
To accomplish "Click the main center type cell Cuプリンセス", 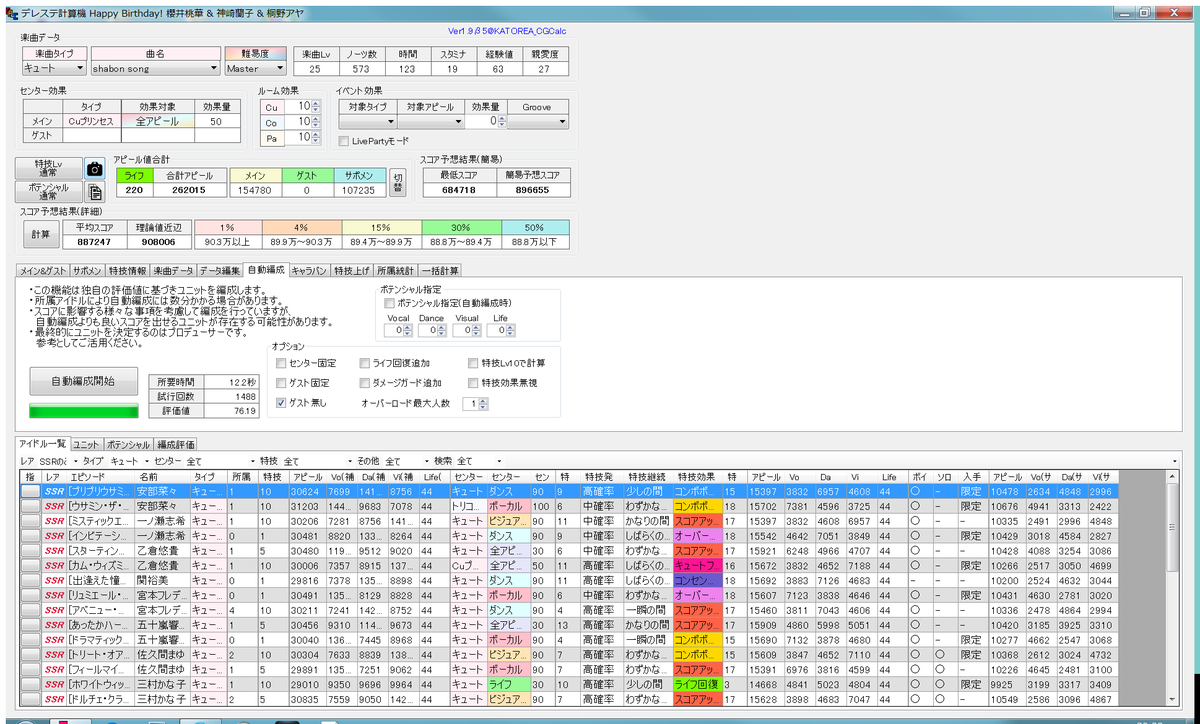I will pos(91,121).
